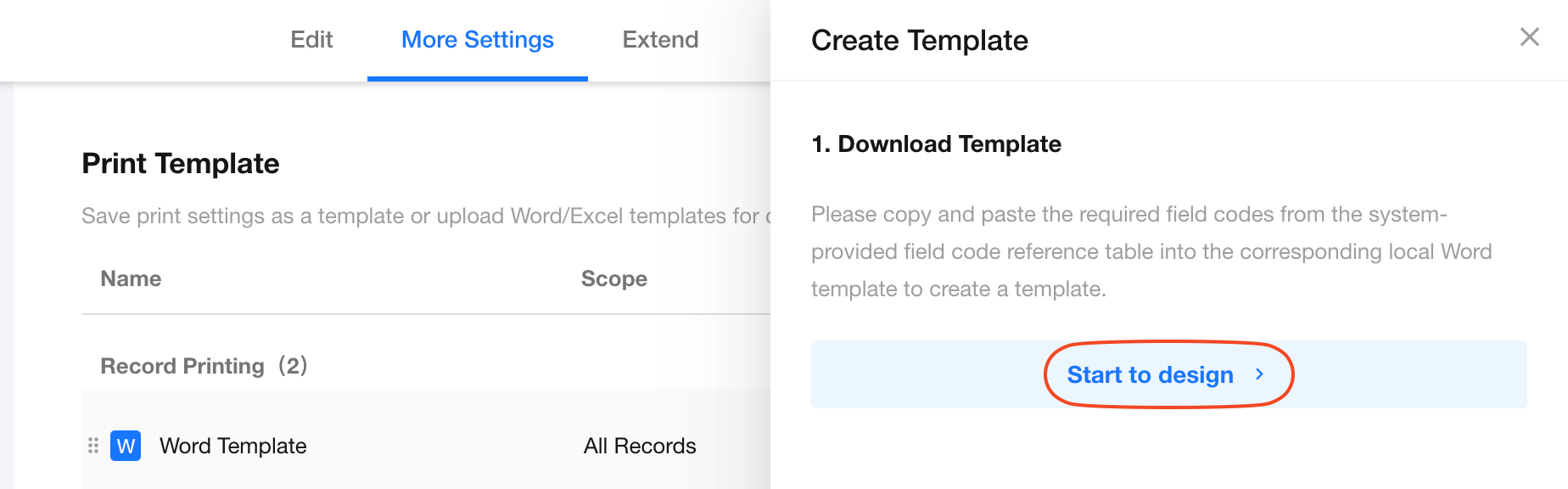Click the Start to design button
This screenshot has height=489, width=1568.
tap(1150, 374)
